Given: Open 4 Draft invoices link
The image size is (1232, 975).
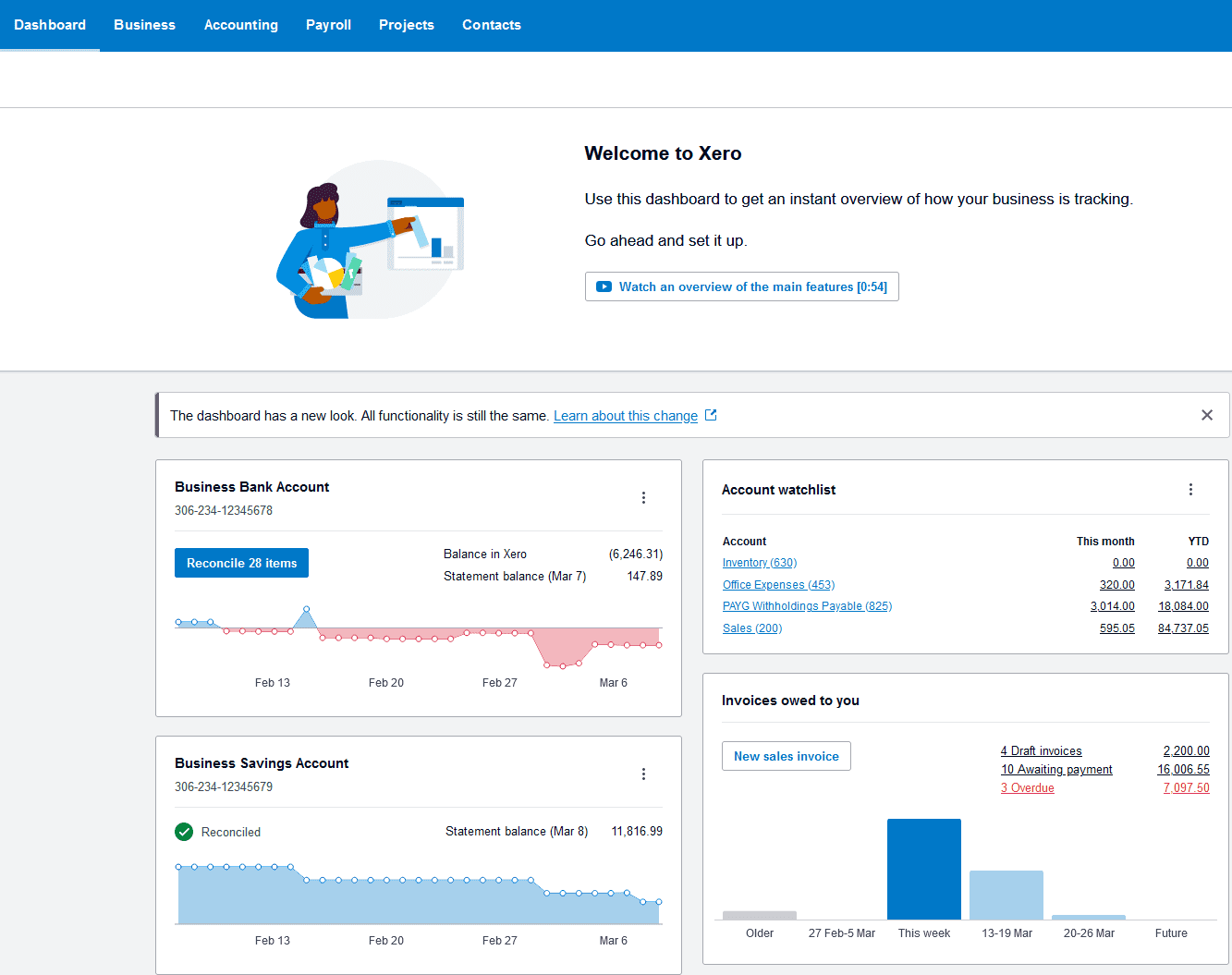Looking at the screenshot, I should coord(1041,751).
